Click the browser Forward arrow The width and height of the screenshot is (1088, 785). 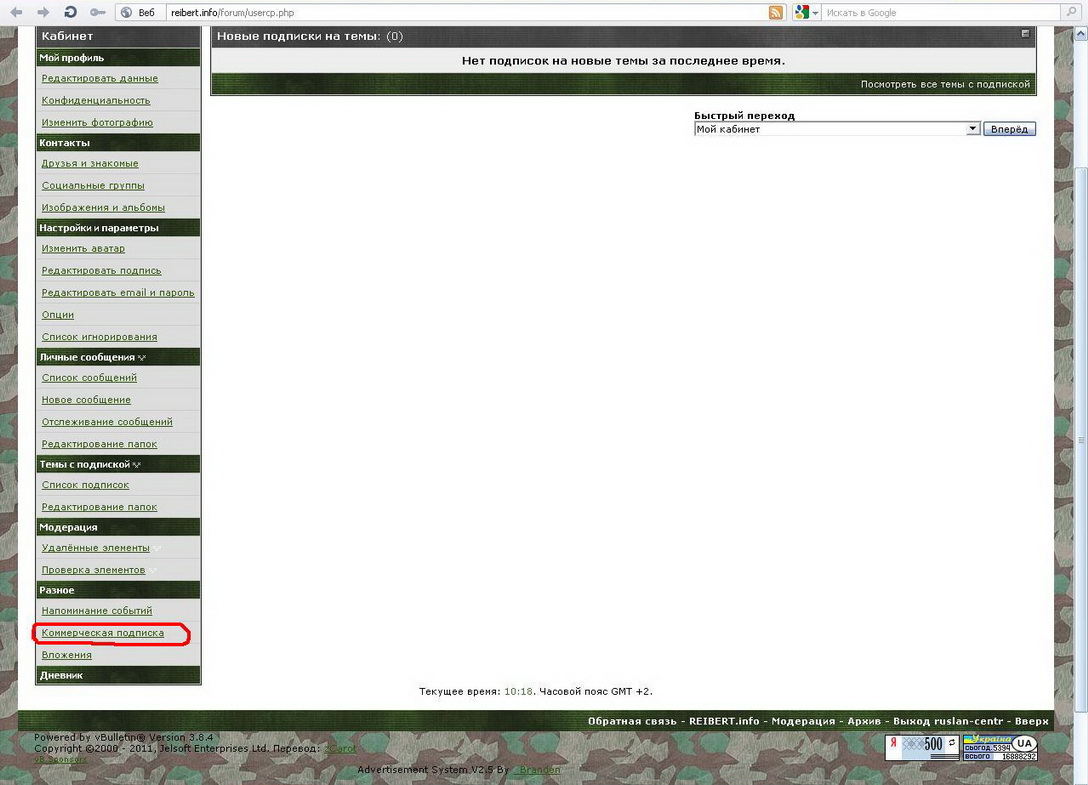pyautogui.click(x=43, y=12)
